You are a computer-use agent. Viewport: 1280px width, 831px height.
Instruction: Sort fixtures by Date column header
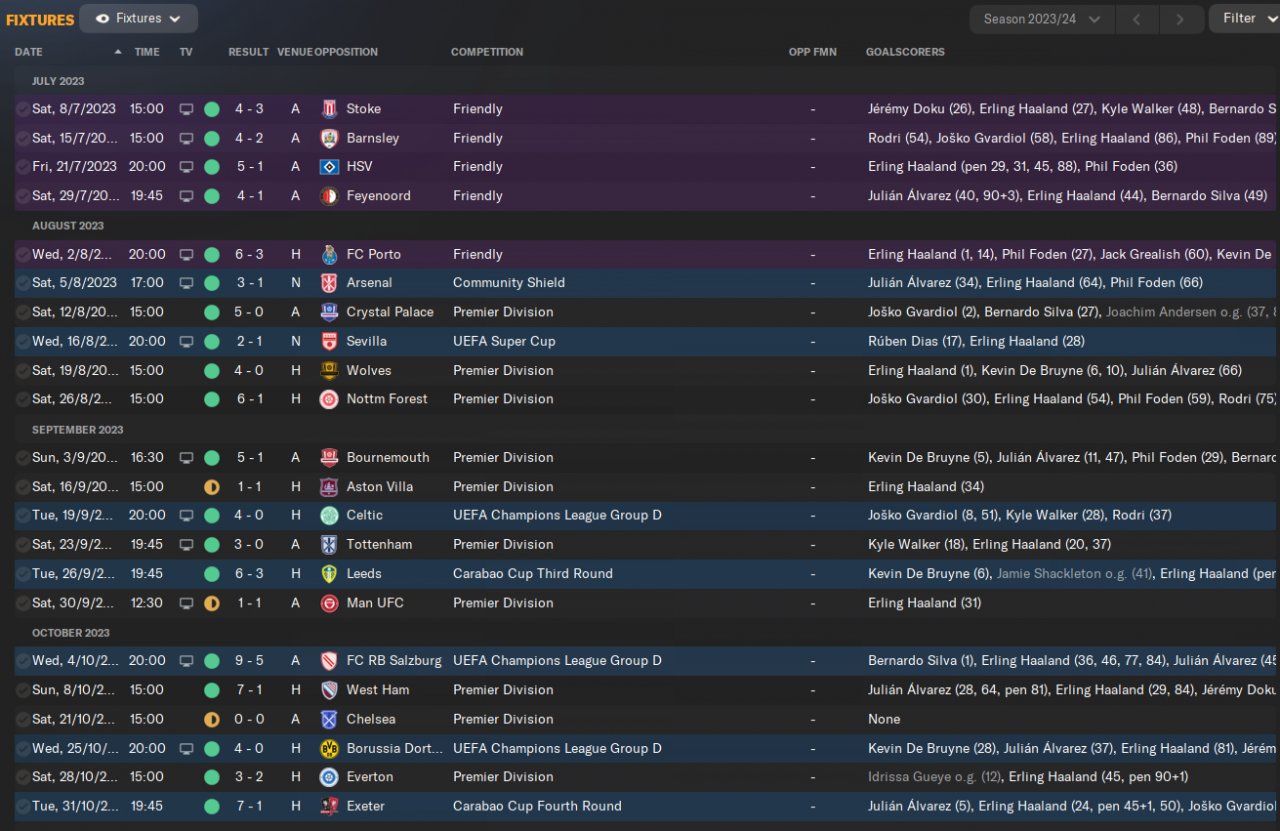(x=29, y=52)
